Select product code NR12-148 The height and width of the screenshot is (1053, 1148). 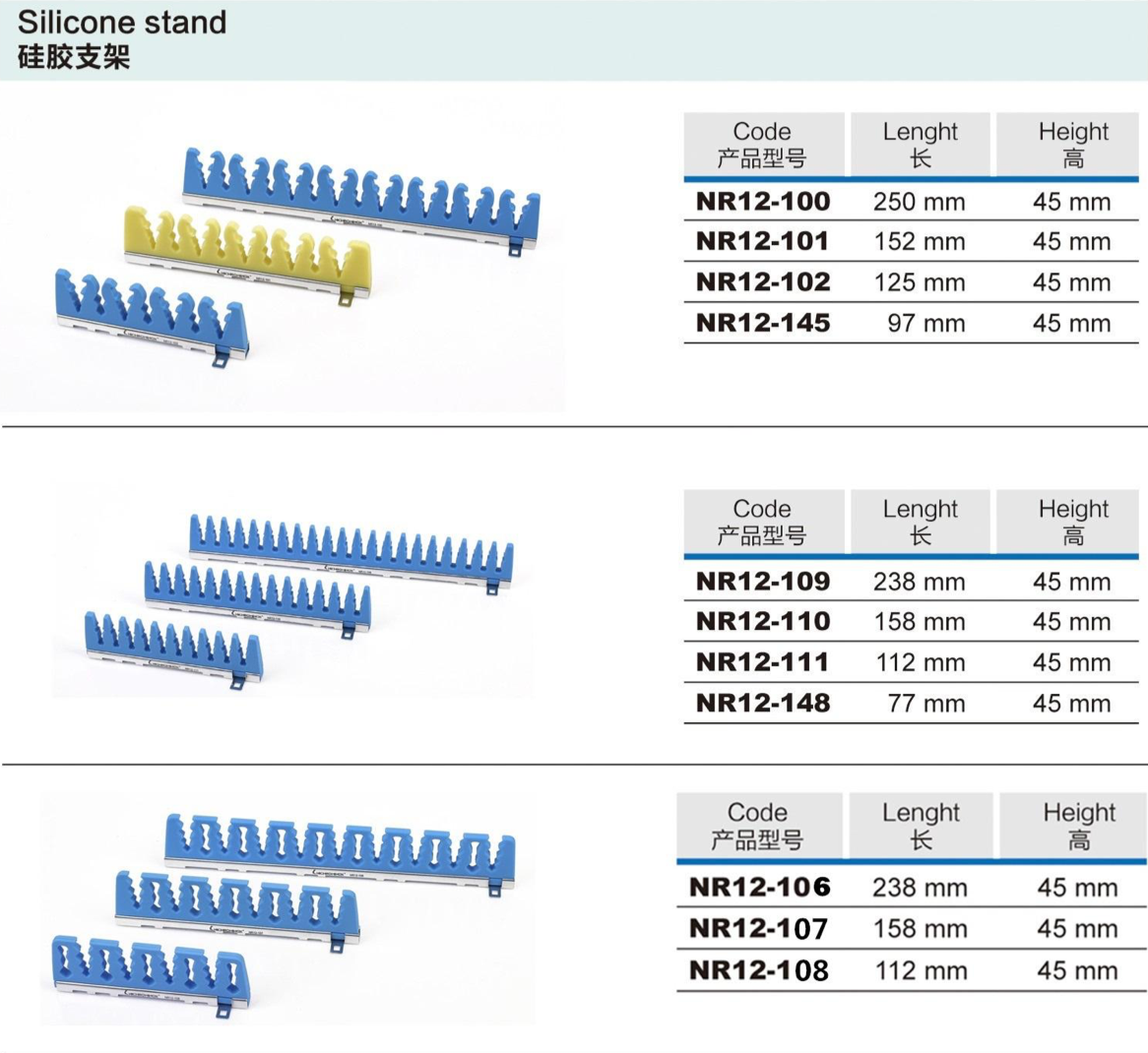[x=763, y=704]
